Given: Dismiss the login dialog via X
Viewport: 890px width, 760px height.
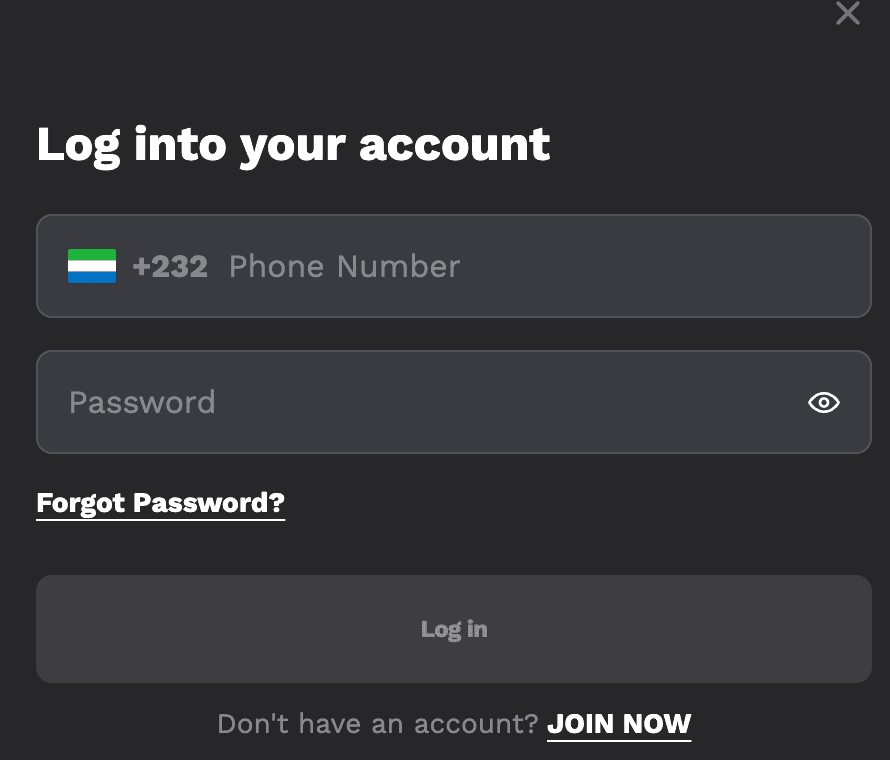Looking at the screenshot, I should pyautogui.click(x=848, y=14).
